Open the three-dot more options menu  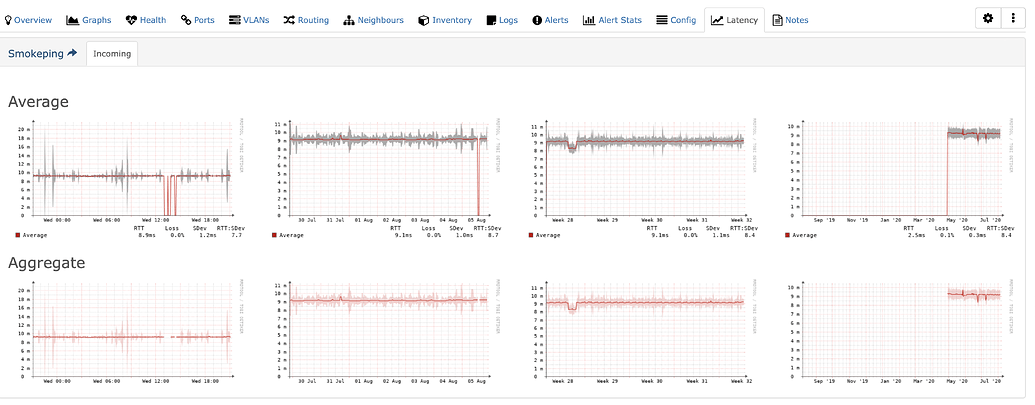click(1012, 19)
